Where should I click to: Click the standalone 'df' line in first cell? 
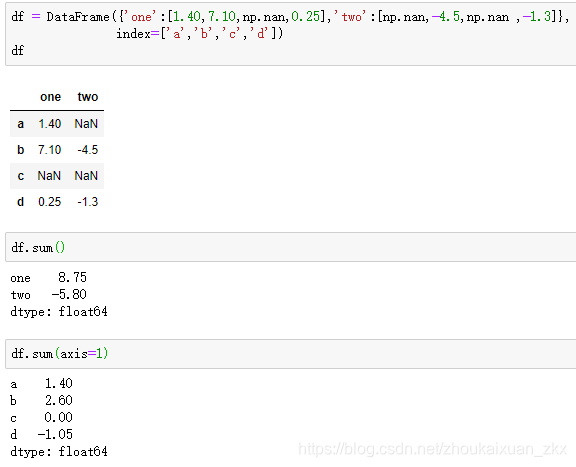tap(18, 50)
